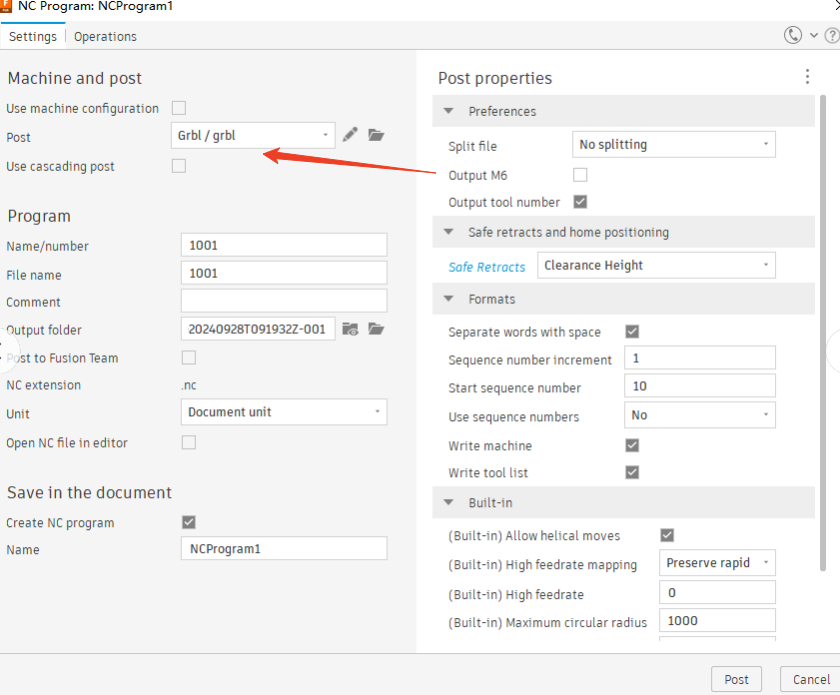
Task: Click the Post button
Action: (x=736, y=679)
